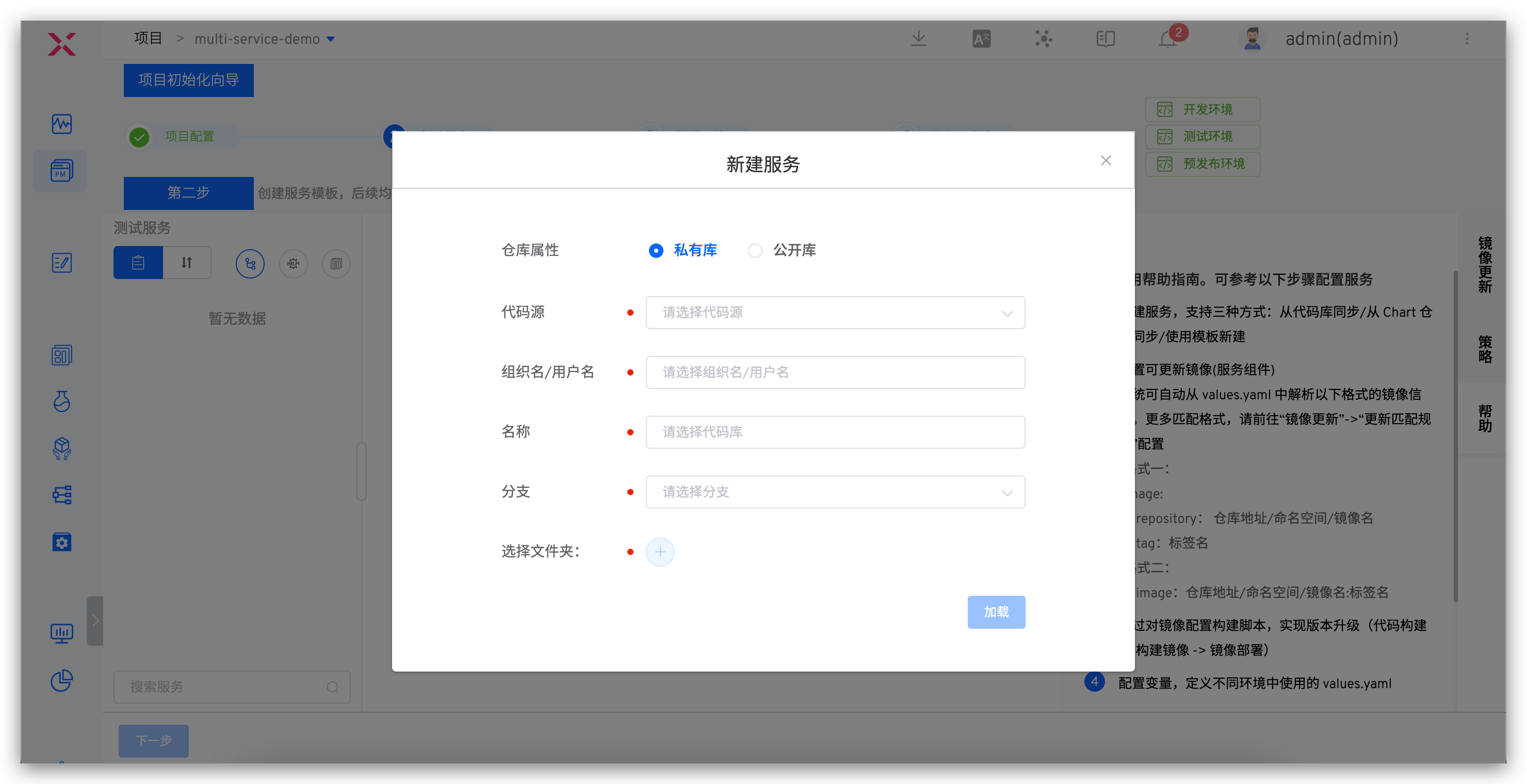Click the plus icon under 选择文件夹
This screenshot has height=784, width=1527.
(x=660, y=552)
